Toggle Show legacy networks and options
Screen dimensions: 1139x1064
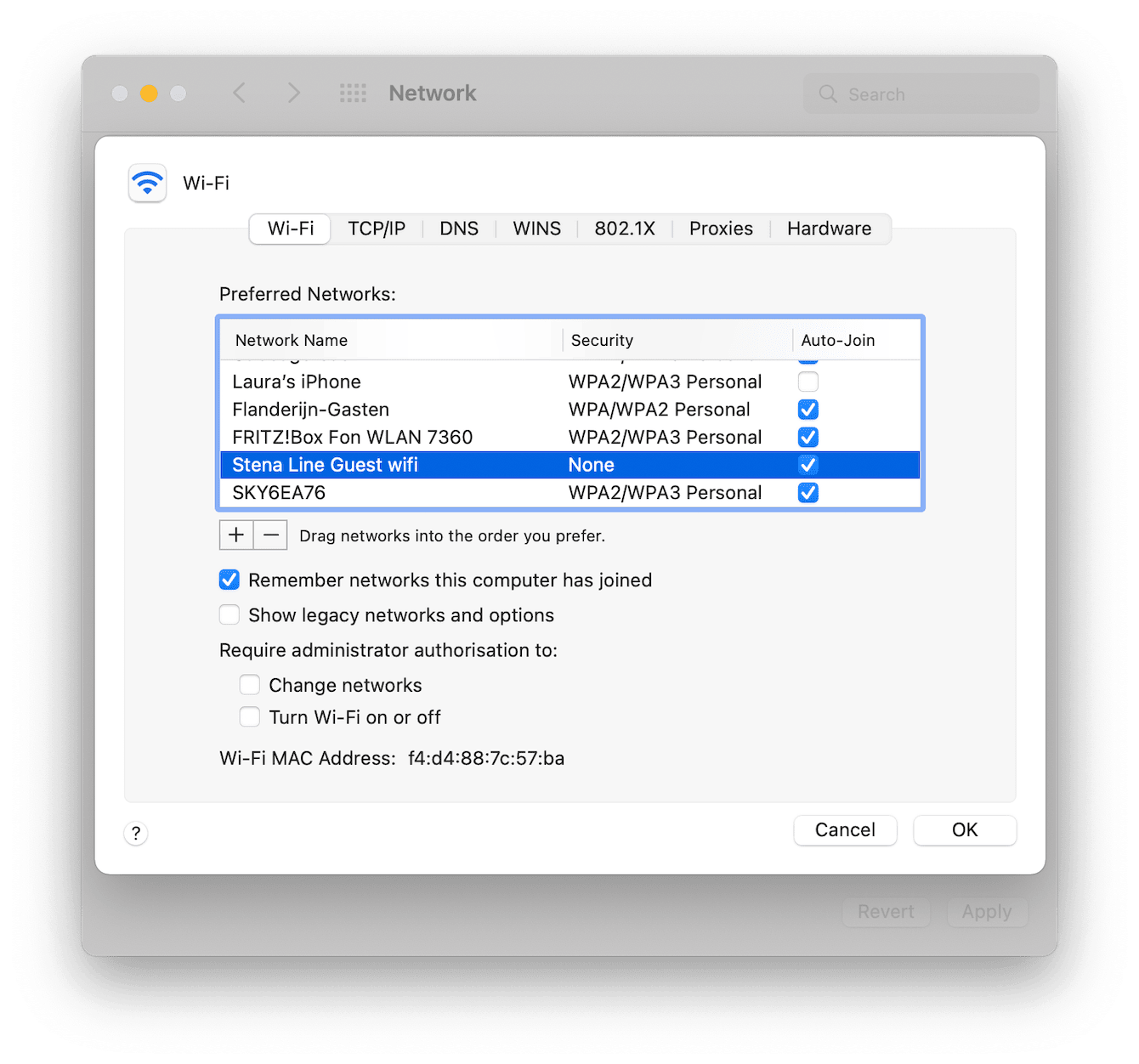pos(229,614)
